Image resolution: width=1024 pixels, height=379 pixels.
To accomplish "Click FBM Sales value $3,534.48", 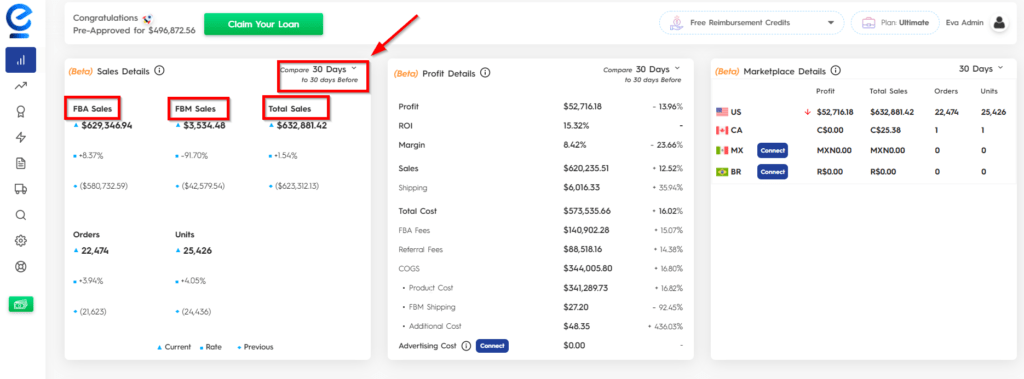I will point(204,125).
